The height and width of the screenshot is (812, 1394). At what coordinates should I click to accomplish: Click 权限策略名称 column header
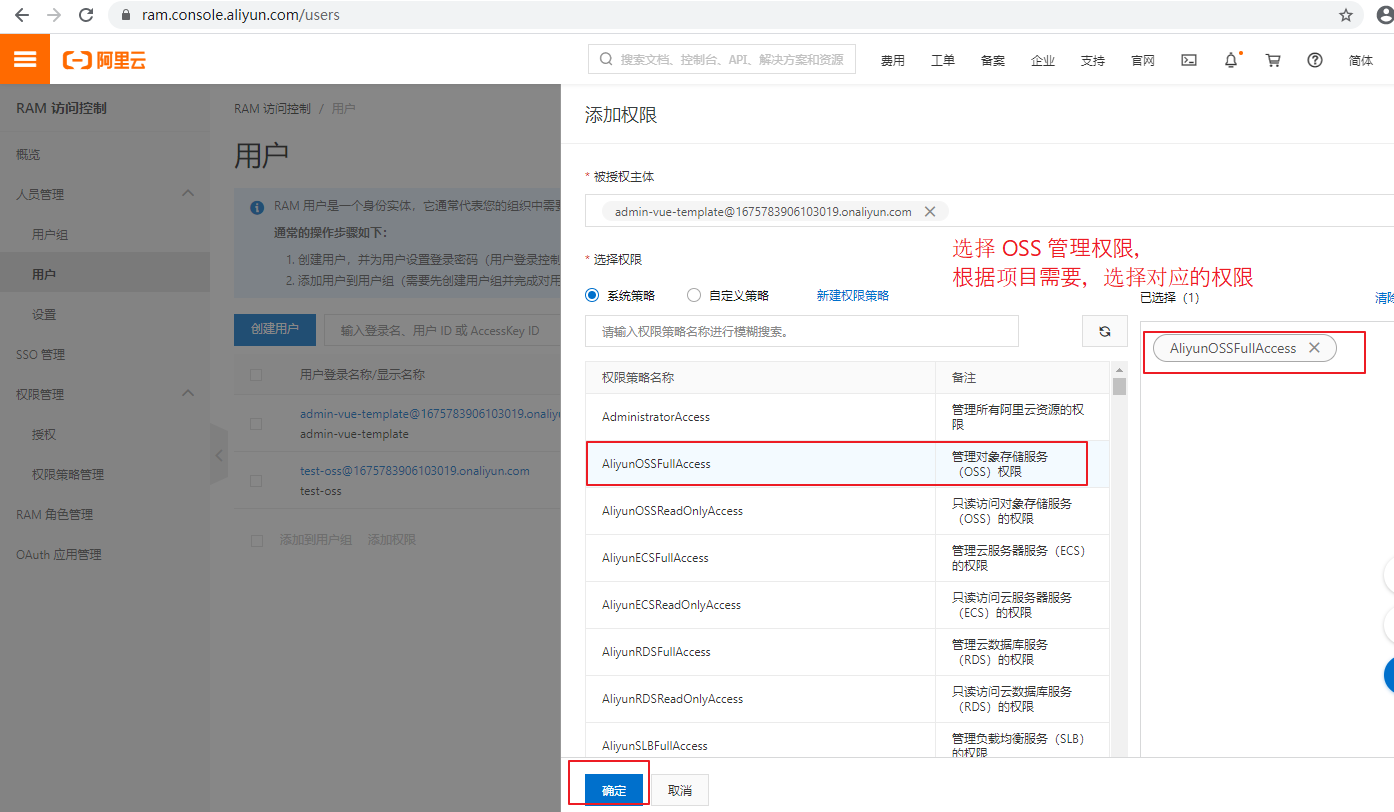coord(638,378)
